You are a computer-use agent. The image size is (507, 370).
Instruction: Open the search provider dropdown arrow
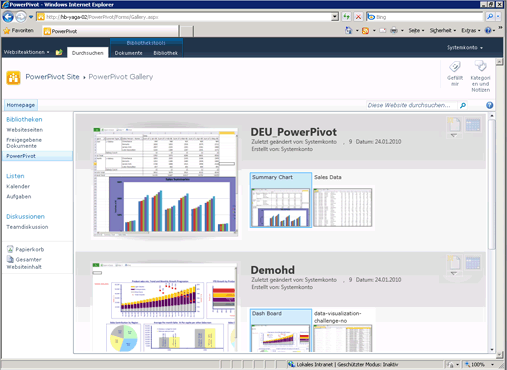click(x=498, y=17)
